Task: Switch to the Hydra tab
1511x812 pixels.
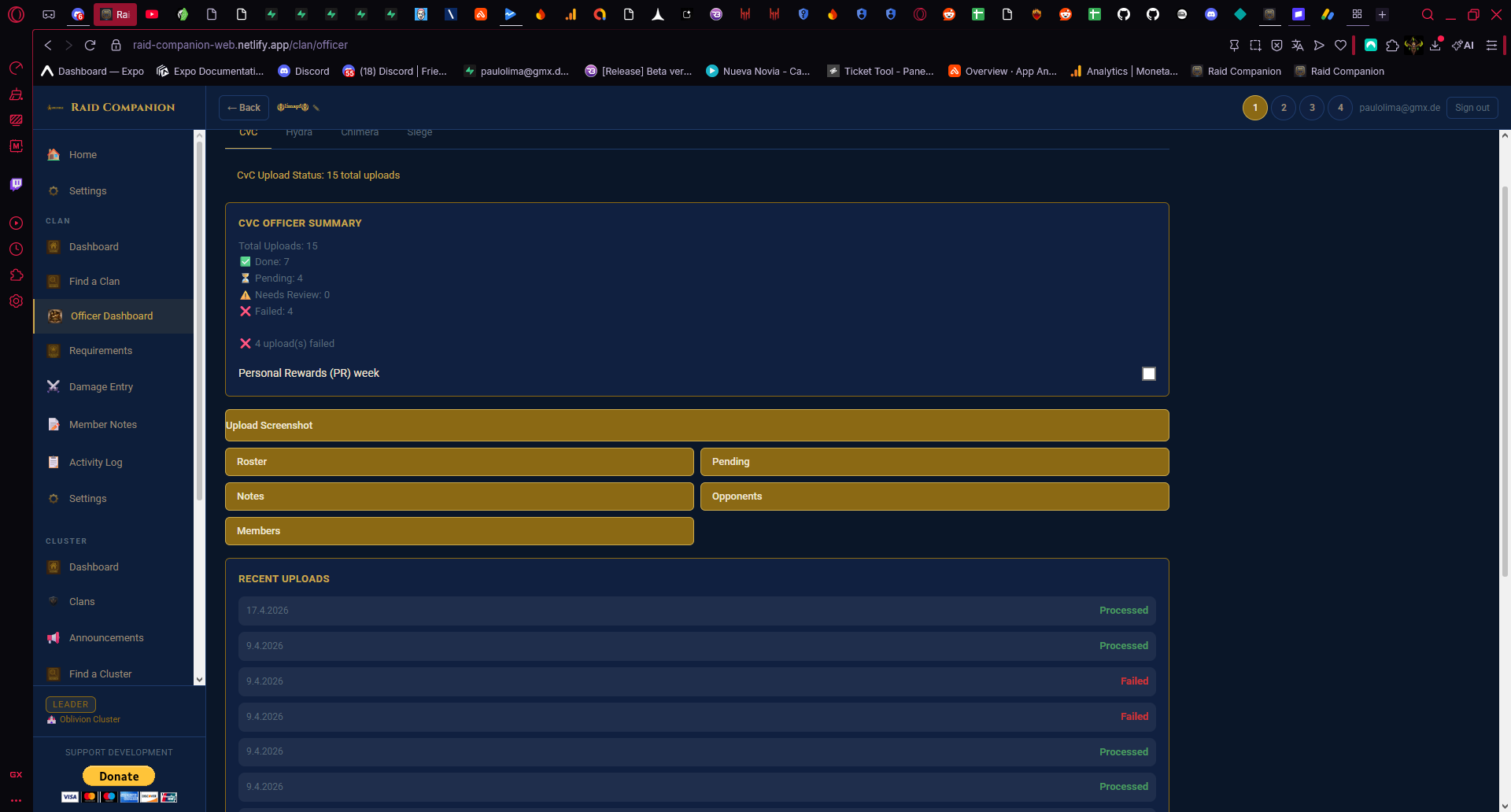Action: tap(299, 134)
